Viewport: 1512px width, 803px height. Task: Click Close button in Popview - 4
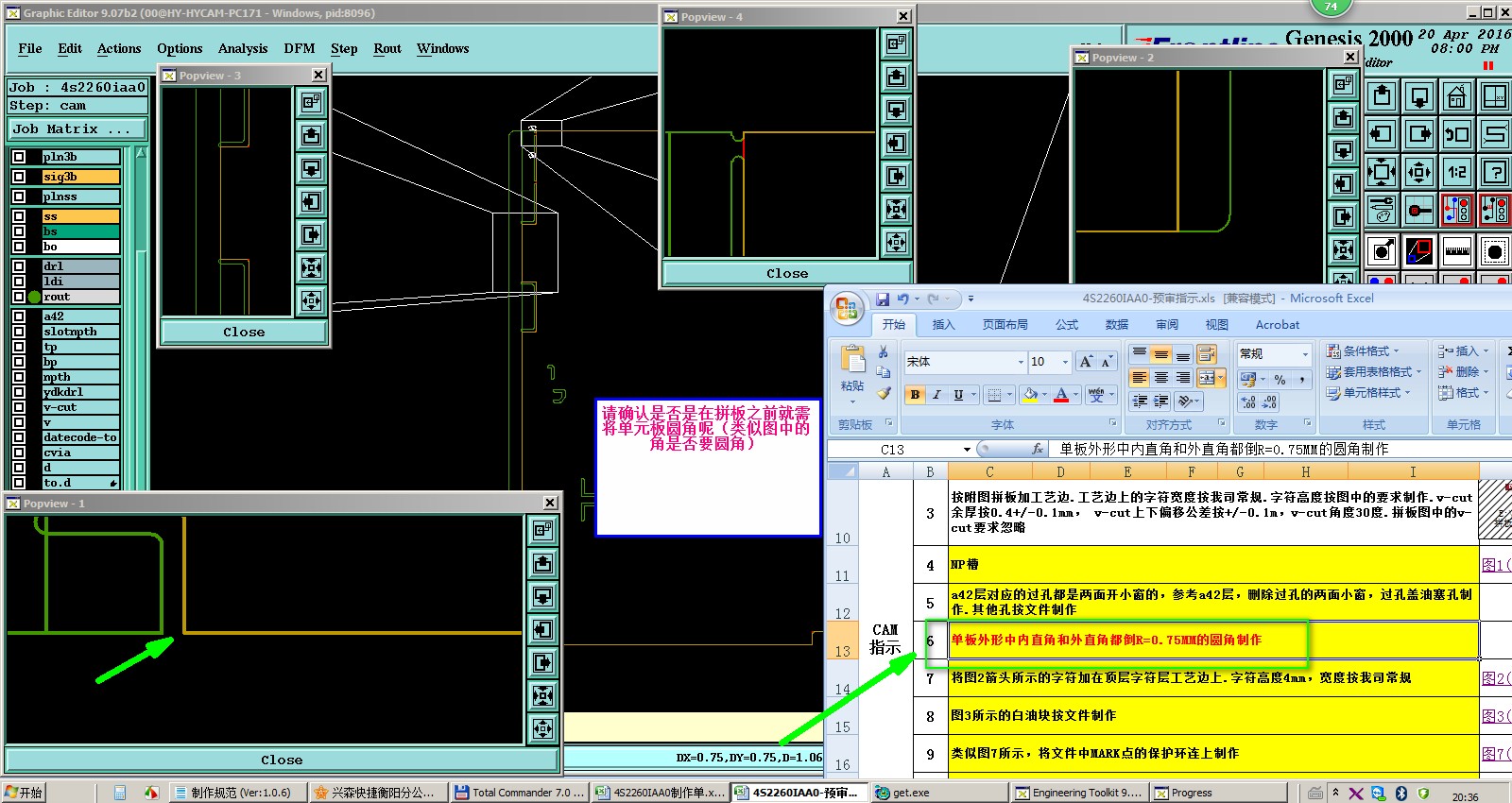tap(786, 273)
